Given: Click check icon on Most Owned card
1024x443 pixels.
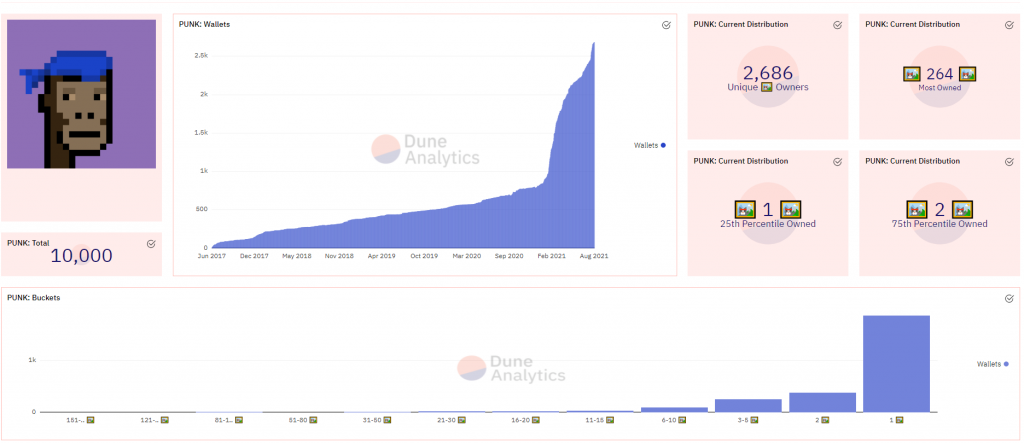Looking at the screenshot, I should 1008,24.
